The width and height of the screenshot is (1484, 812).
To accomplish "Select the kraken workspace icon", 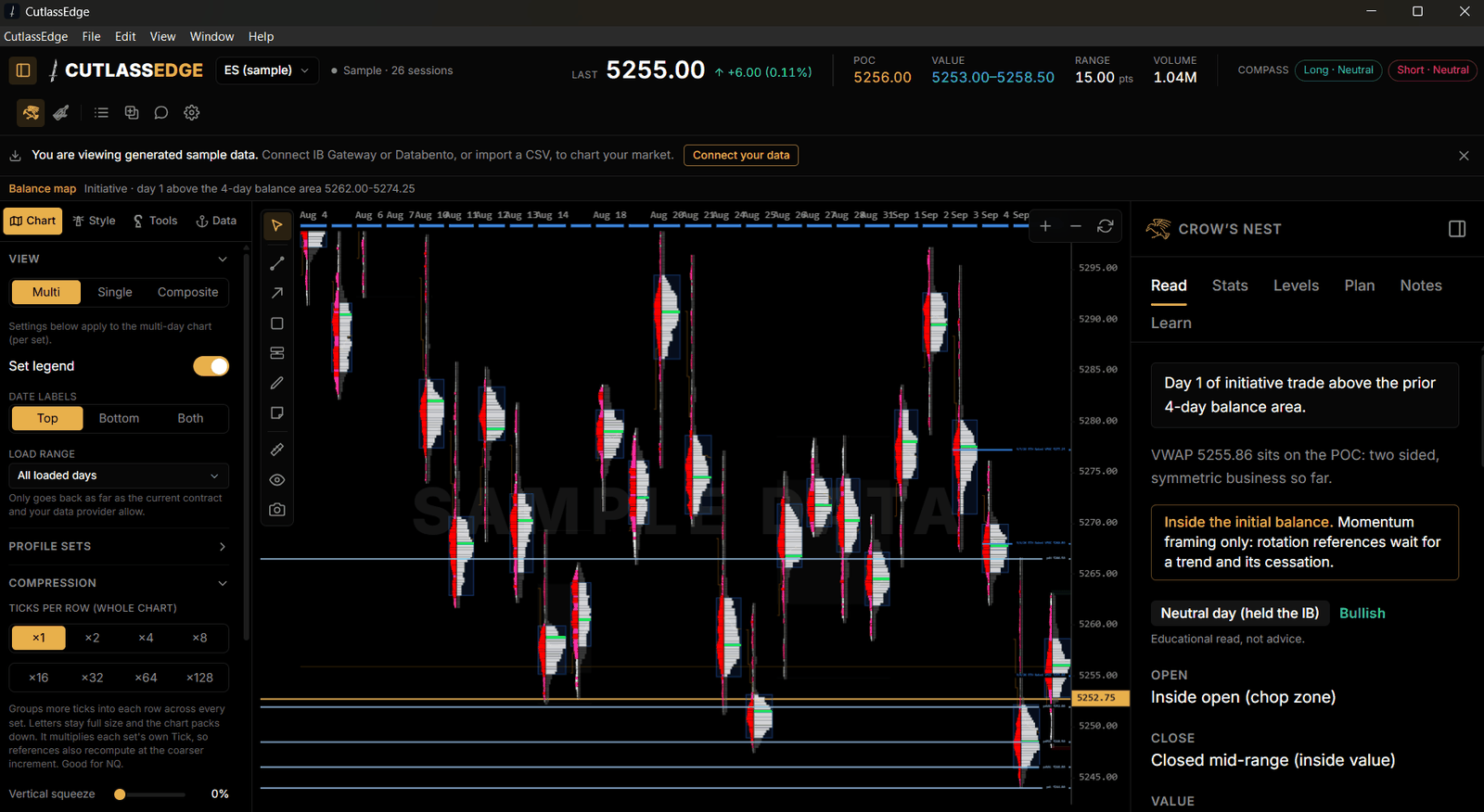I will (x=32, y=113).
